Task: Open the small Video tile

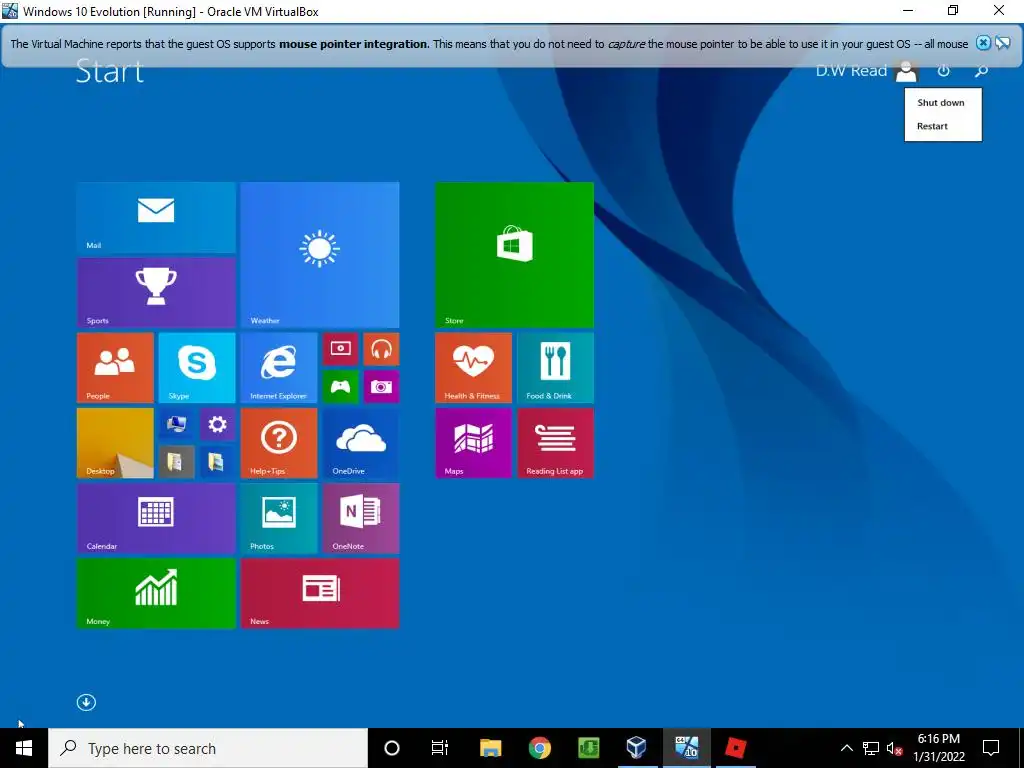Action: (x=340, y=349)
